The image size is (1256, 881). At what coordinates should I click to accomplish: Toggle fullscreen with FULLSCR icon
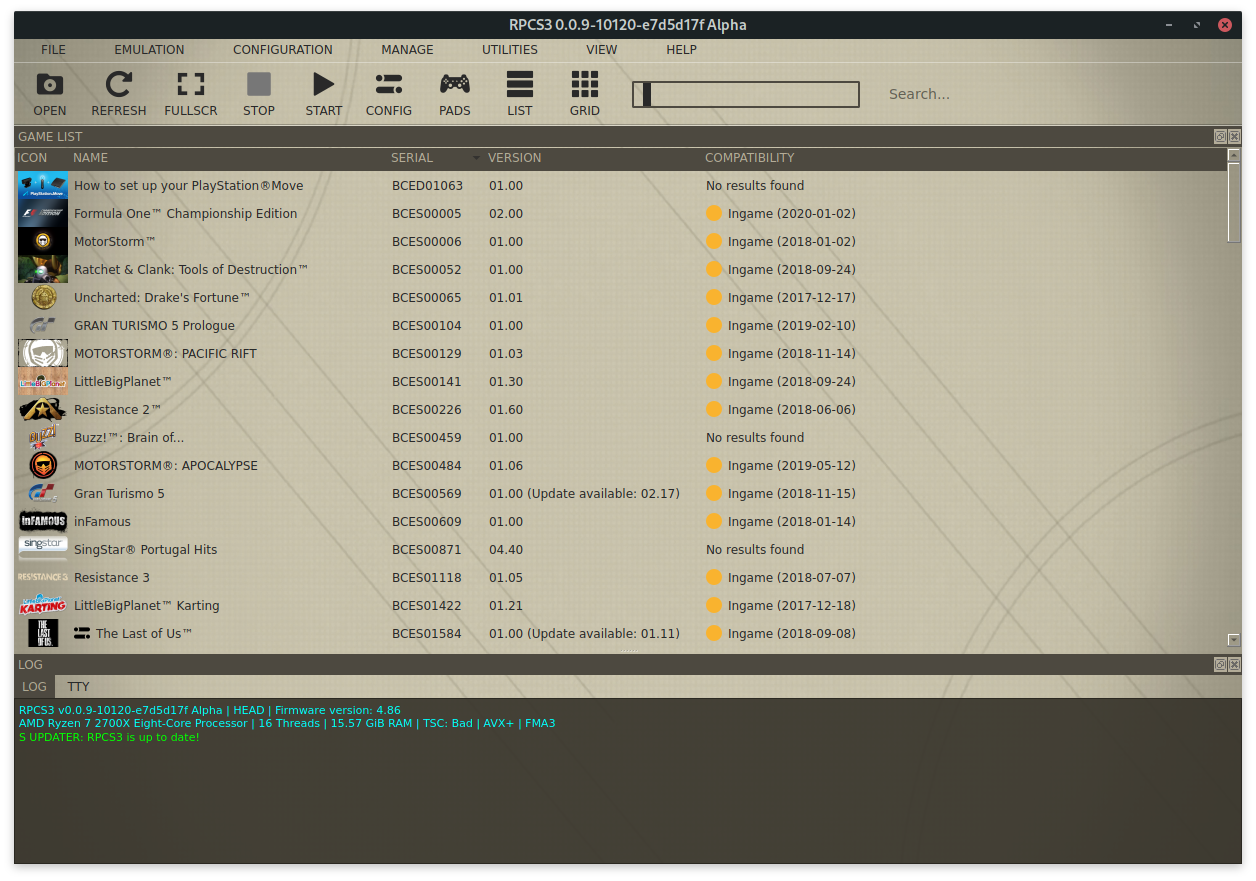tap(191, 84)
